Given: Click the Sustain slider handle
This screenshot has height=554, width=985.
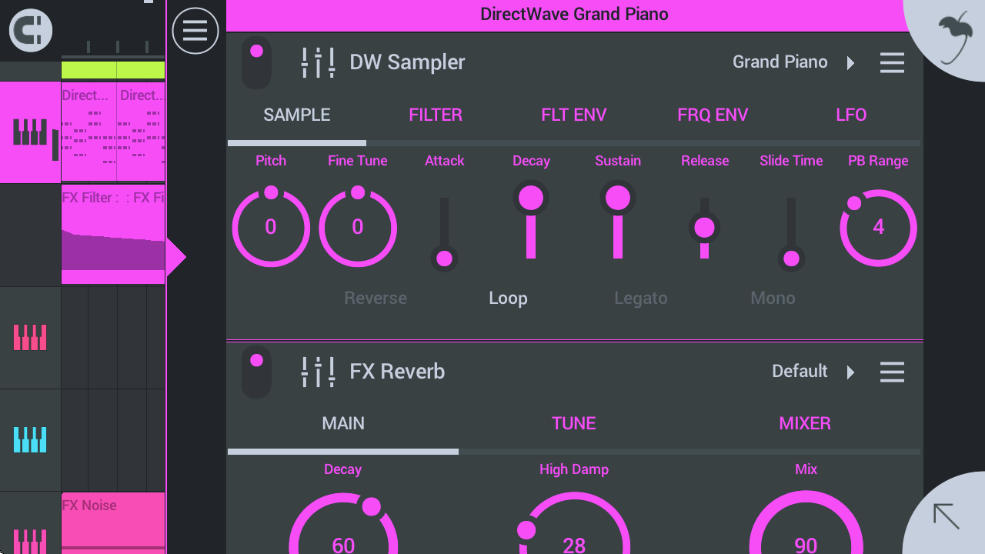Looking at the screenshot, I should coord(618,198).
